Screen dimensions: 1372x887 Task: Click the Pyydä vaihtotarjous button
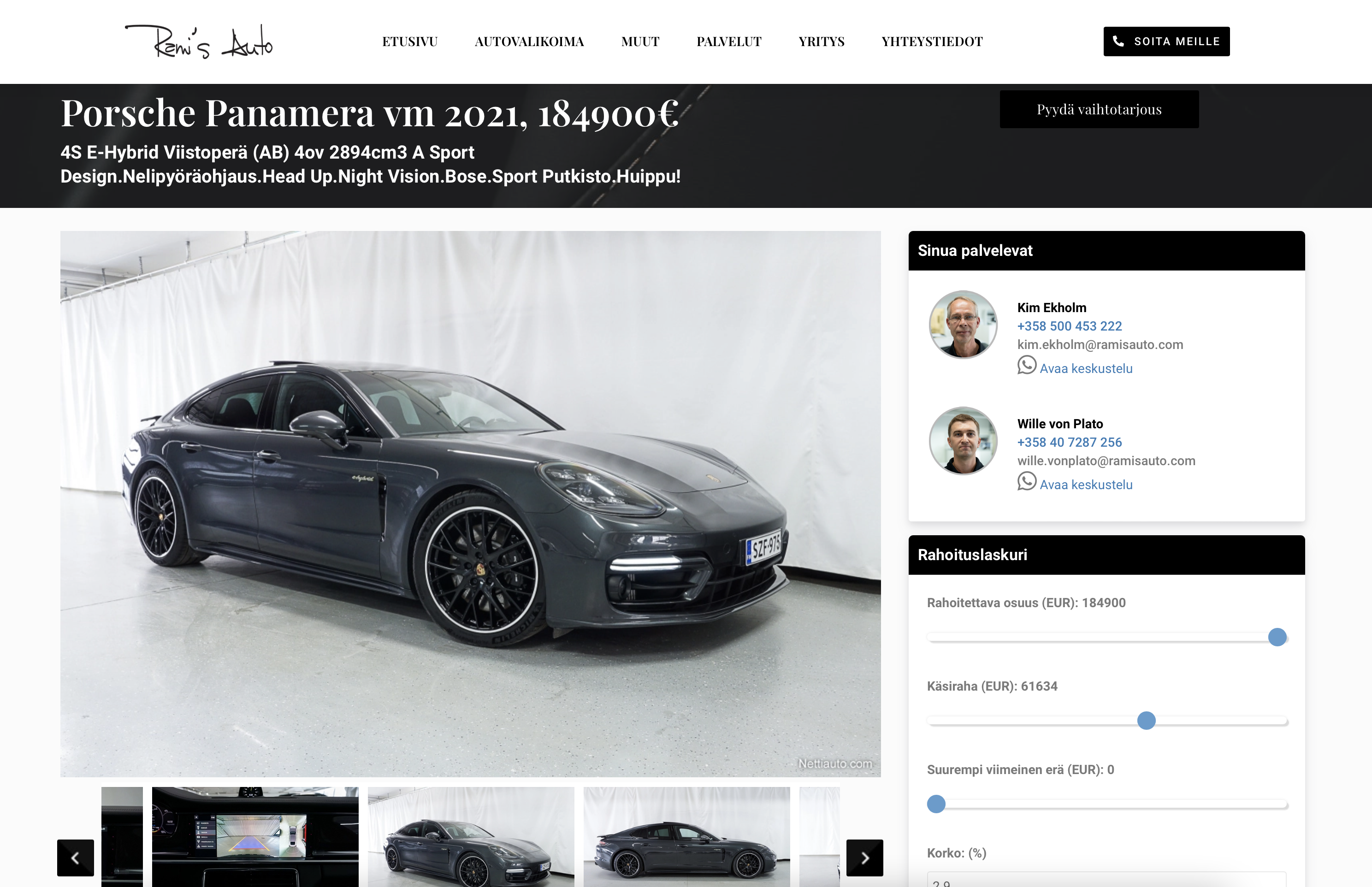(1099, 109)
